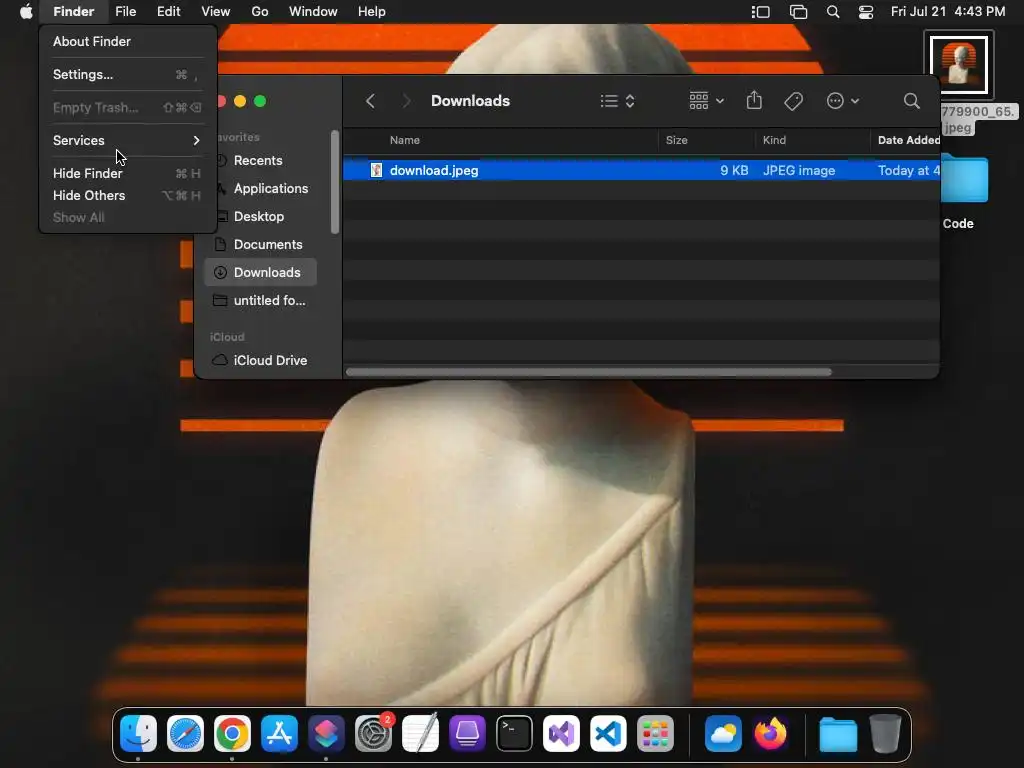Open Spotlight search in menu bar
This screenshot has height=768, width=1024.
click(833, 12)
